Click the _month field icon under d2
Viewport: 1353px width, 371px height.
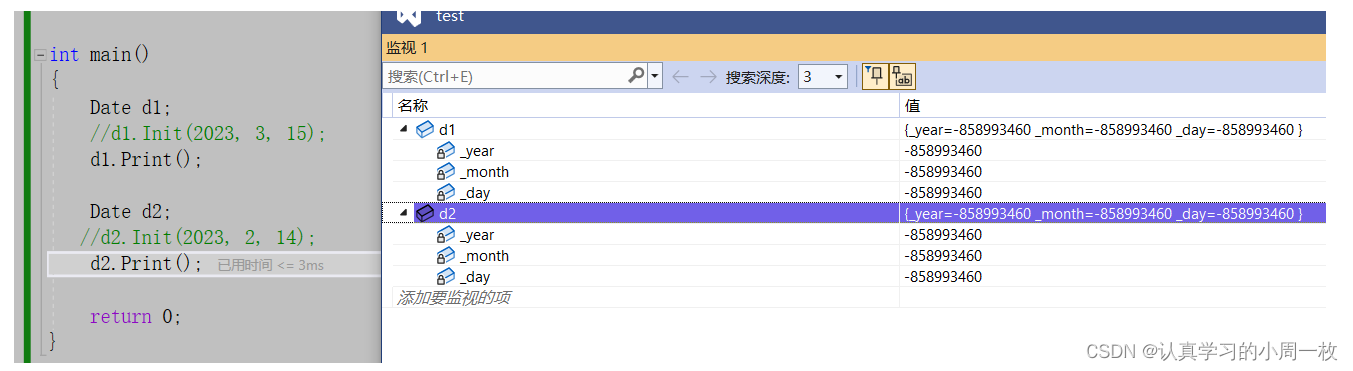tap(446, 256)
